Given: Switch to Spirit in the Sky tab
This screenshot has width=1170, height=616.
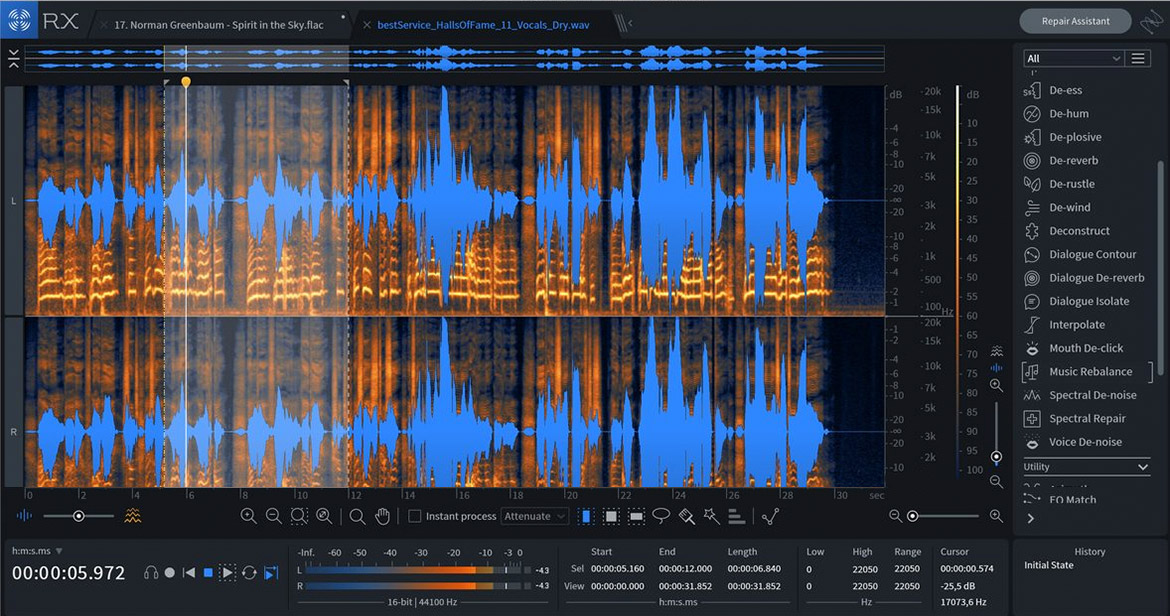Looking at the screenshot, I should point(219,25).
